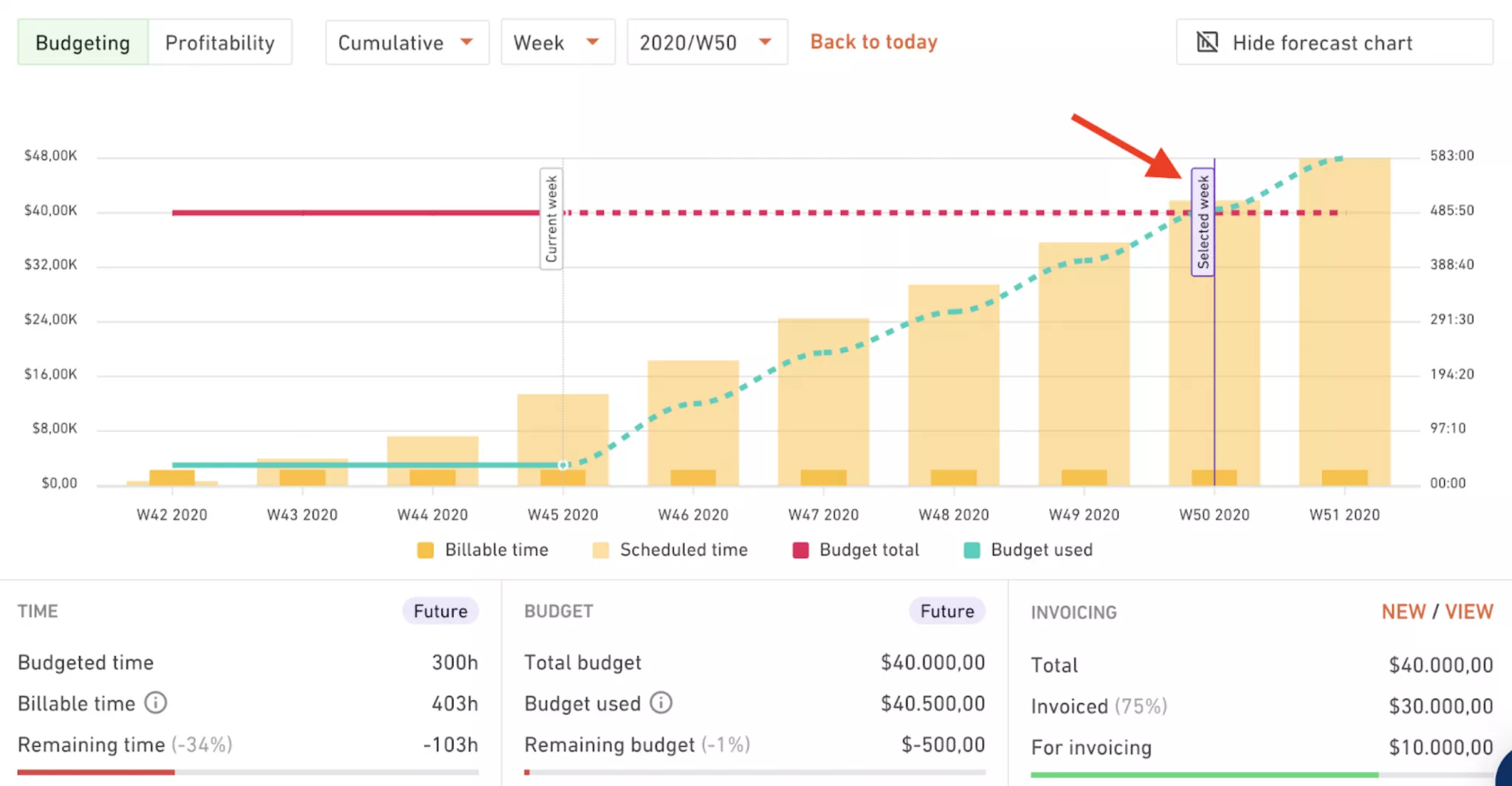Click the Back to today link

click(874, 42)
